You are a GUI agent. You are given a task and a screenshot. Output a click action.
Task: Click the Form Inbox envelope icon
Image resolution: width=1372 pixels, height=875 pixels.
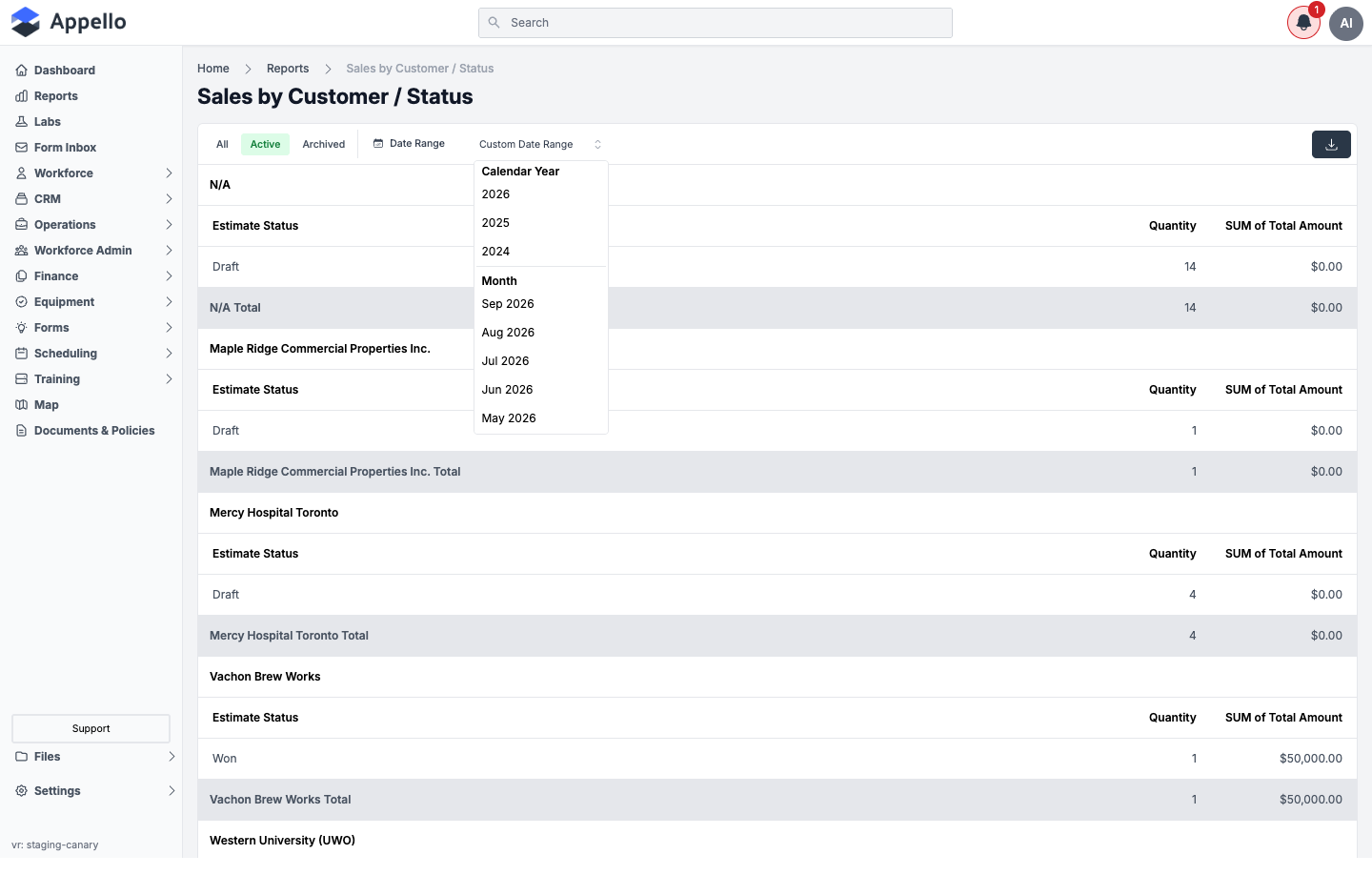click(21, 148)
